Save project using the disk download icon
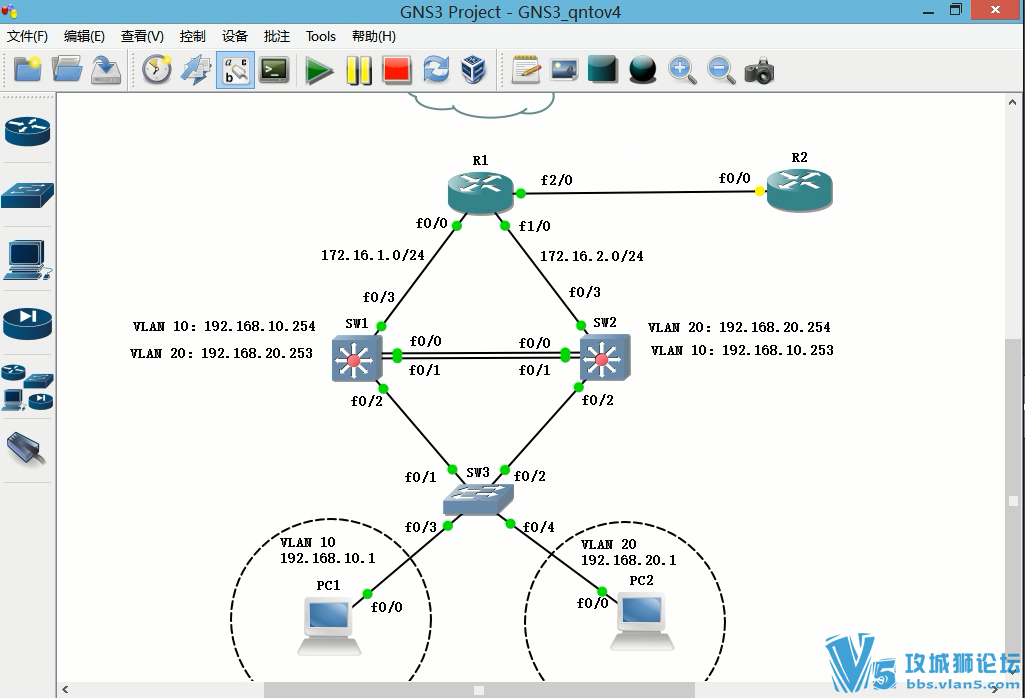1025x698 pixels. pos(106,69)
